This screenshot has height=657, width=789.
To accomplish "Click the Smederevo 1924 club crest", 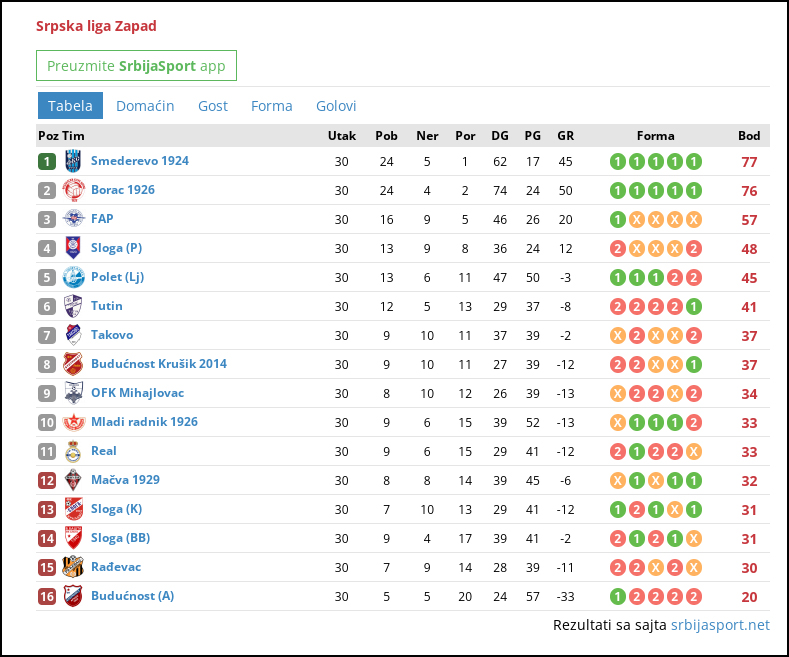I will (x=73, y=161).
